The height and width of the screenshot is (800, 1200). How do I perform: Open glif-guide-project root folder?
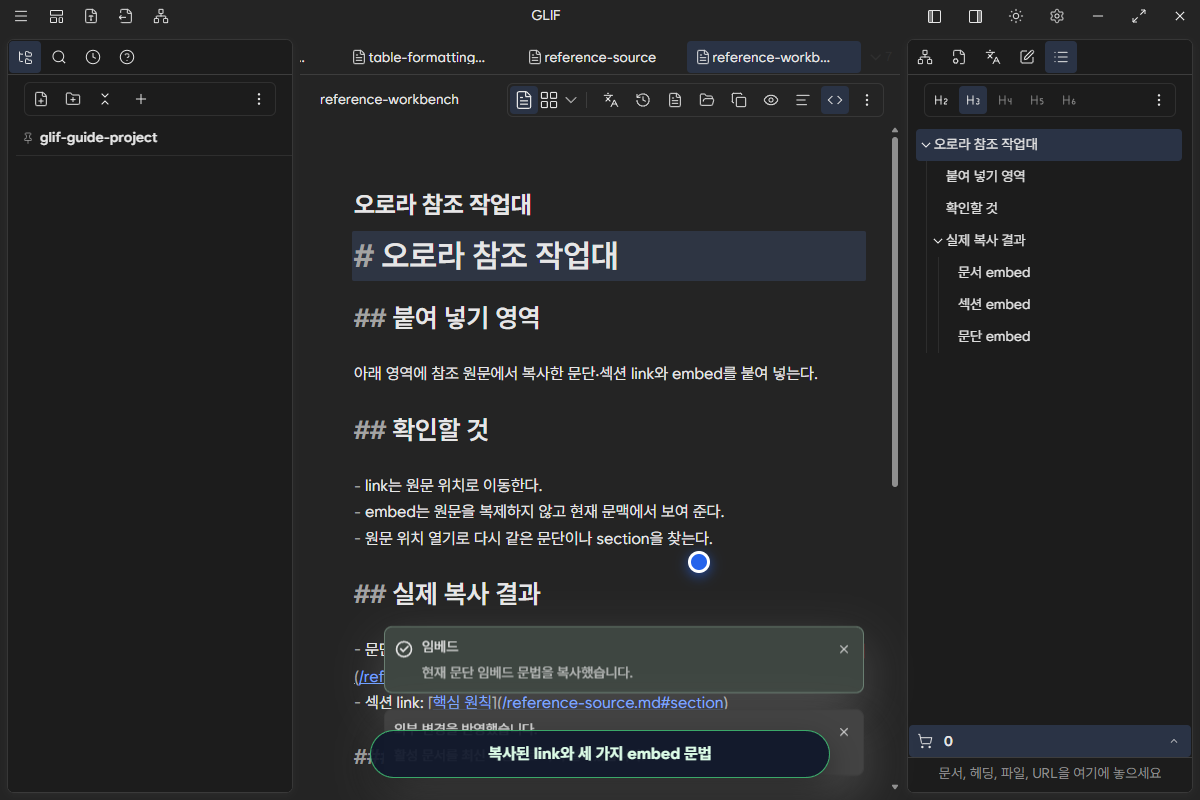pyautogui.click(x=98, y=138)
